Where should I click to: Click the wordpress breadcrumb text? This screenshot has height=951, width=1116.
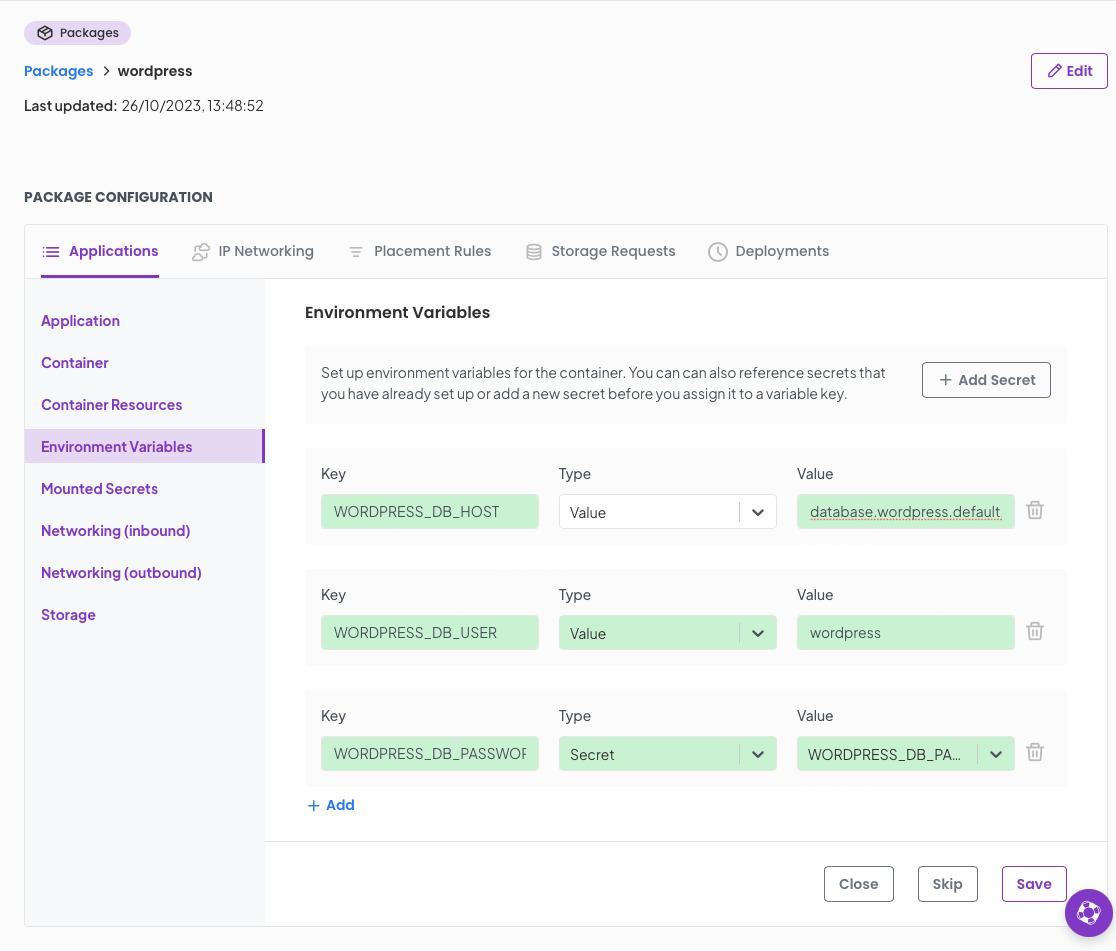point(155,71)
